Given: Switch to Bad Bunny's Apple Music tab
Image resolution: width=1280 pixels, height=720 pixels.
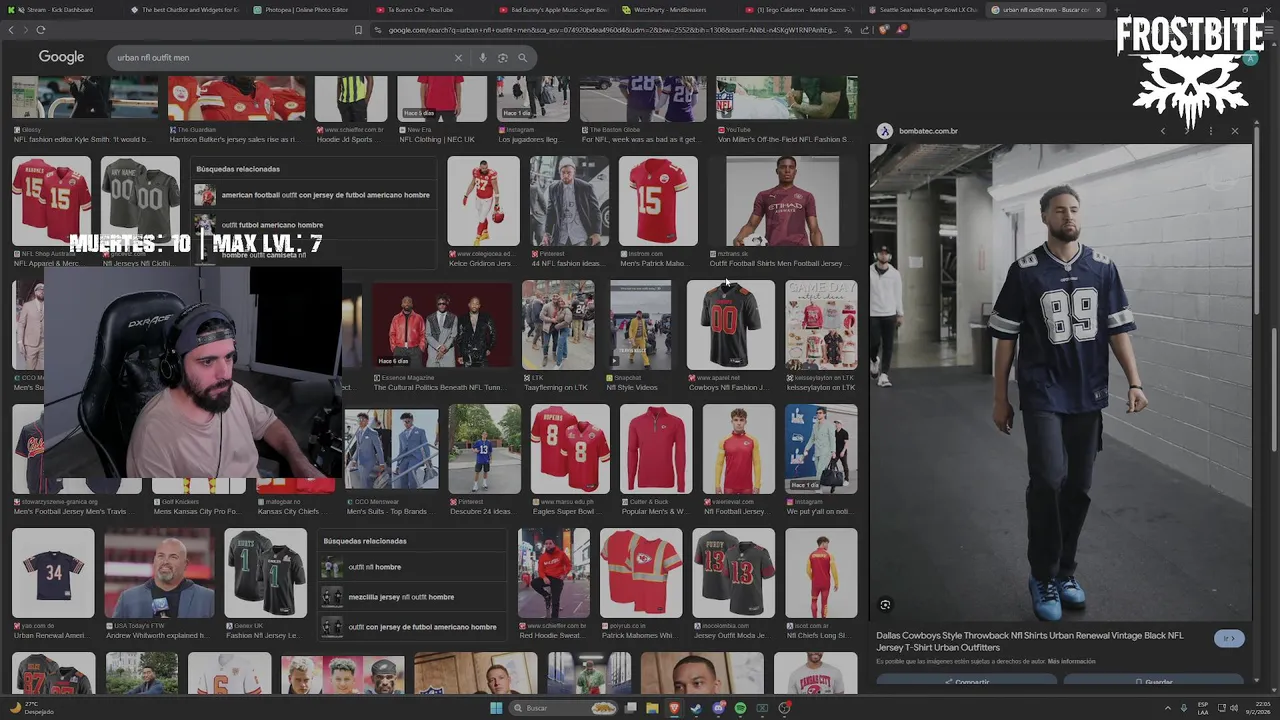Looking at the screenshot, I should [552, 10].
